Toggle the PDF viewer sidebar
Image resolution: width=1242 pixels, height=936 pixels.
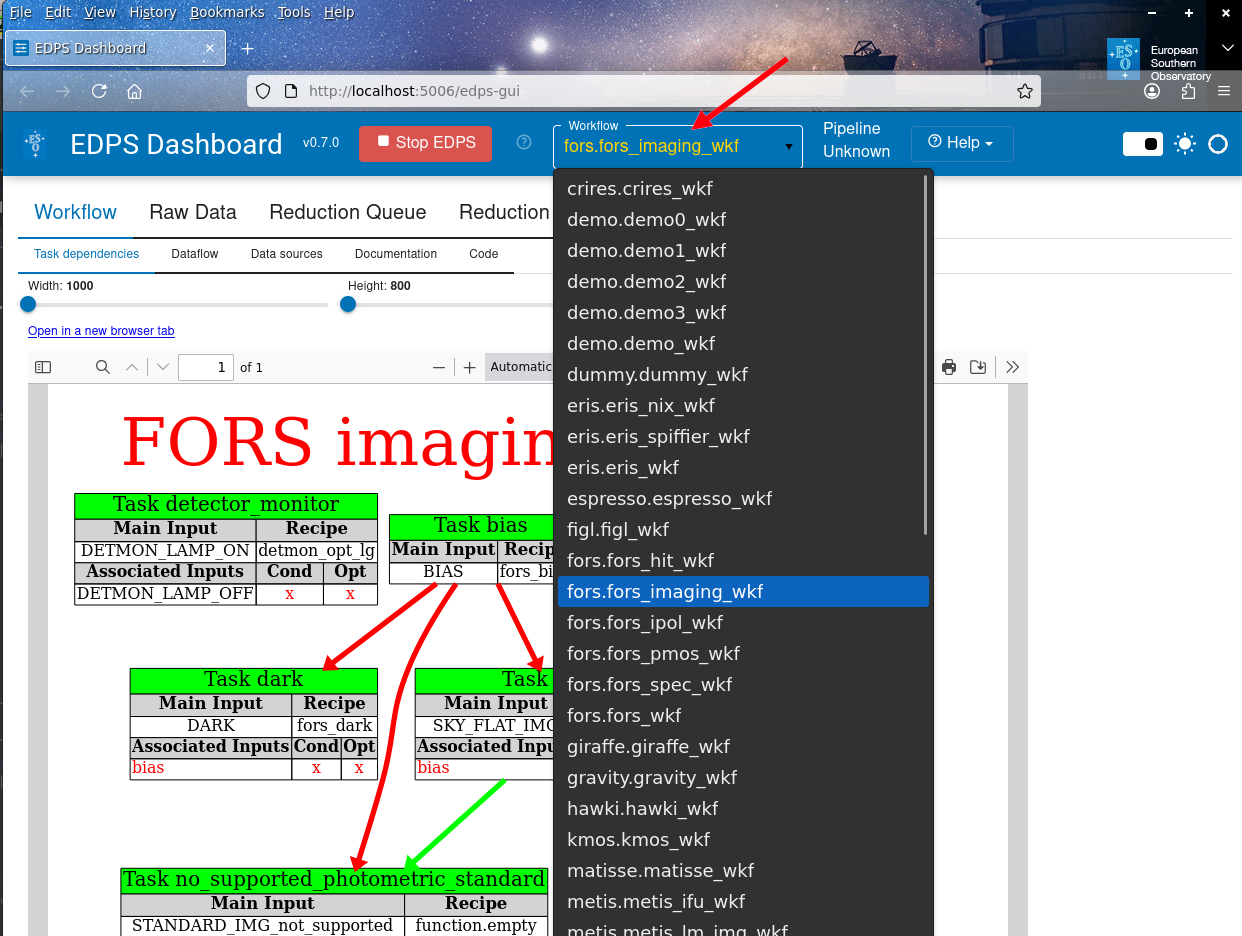click(43, 367)
